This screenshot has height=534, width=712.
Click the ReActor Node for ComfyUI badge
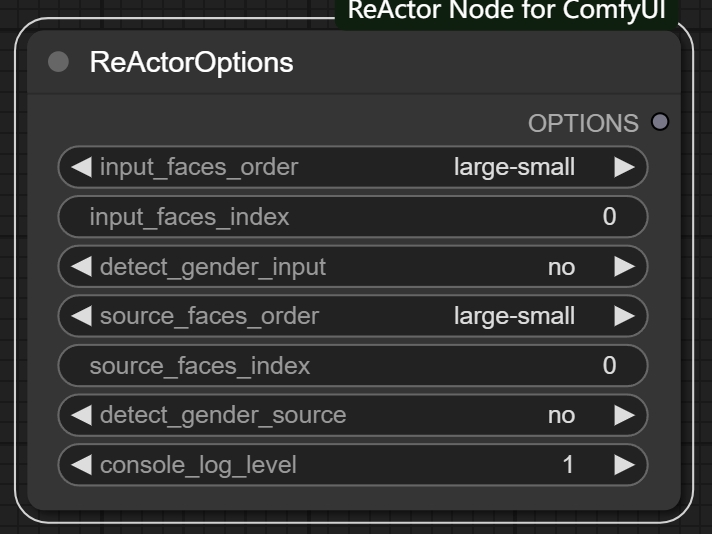pyautogui.click(x=507, y=12)
